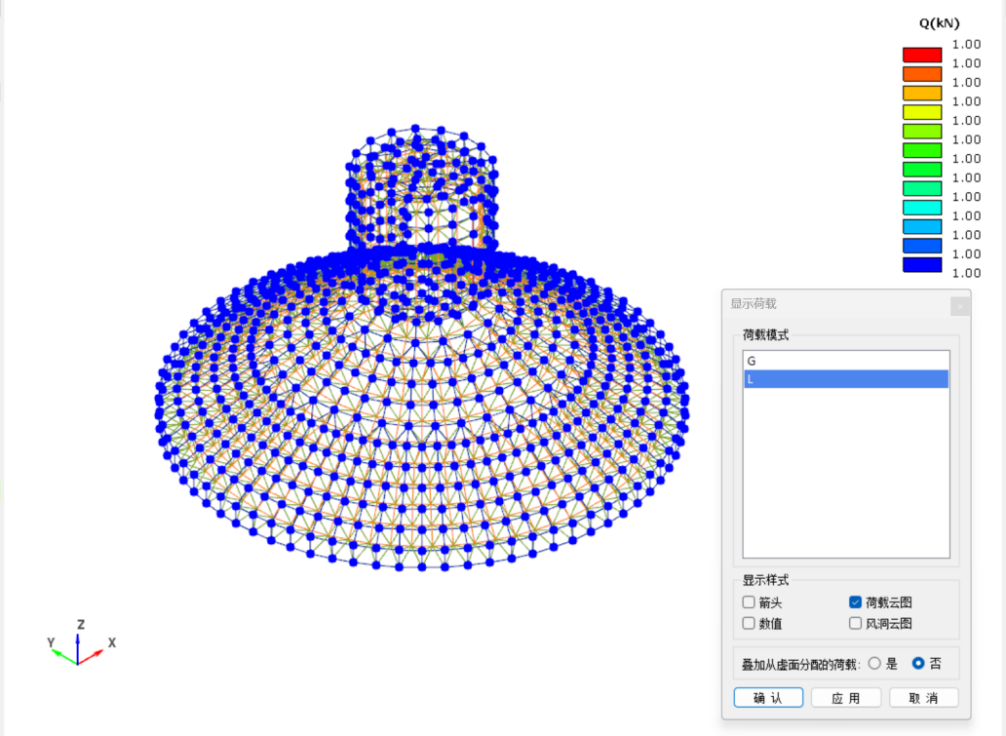This screenshot has height=736, width=1006.
Task: Click the yellow legend color swatch
Action: click(x=922, y=112)
